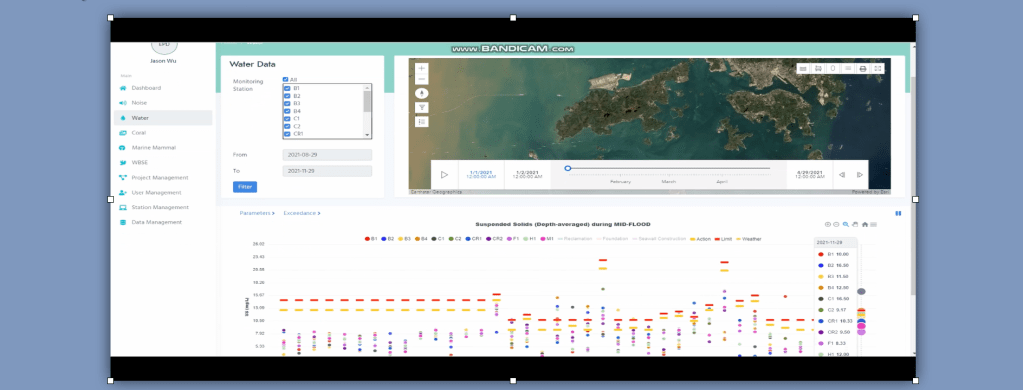
Task: Toggle fullscreen map view icon
Action: click(878, 68)
